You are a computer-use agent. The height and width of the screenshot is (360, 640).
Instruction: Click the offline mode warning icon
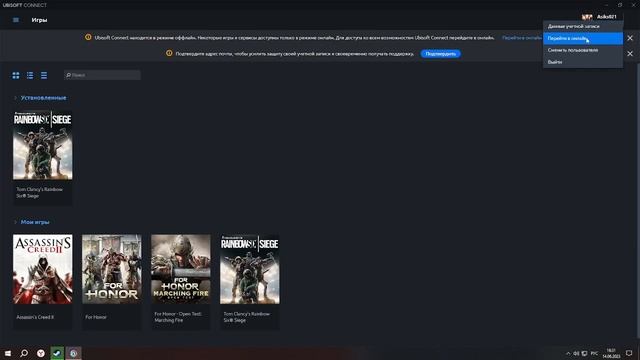click(x=88, y=37)
